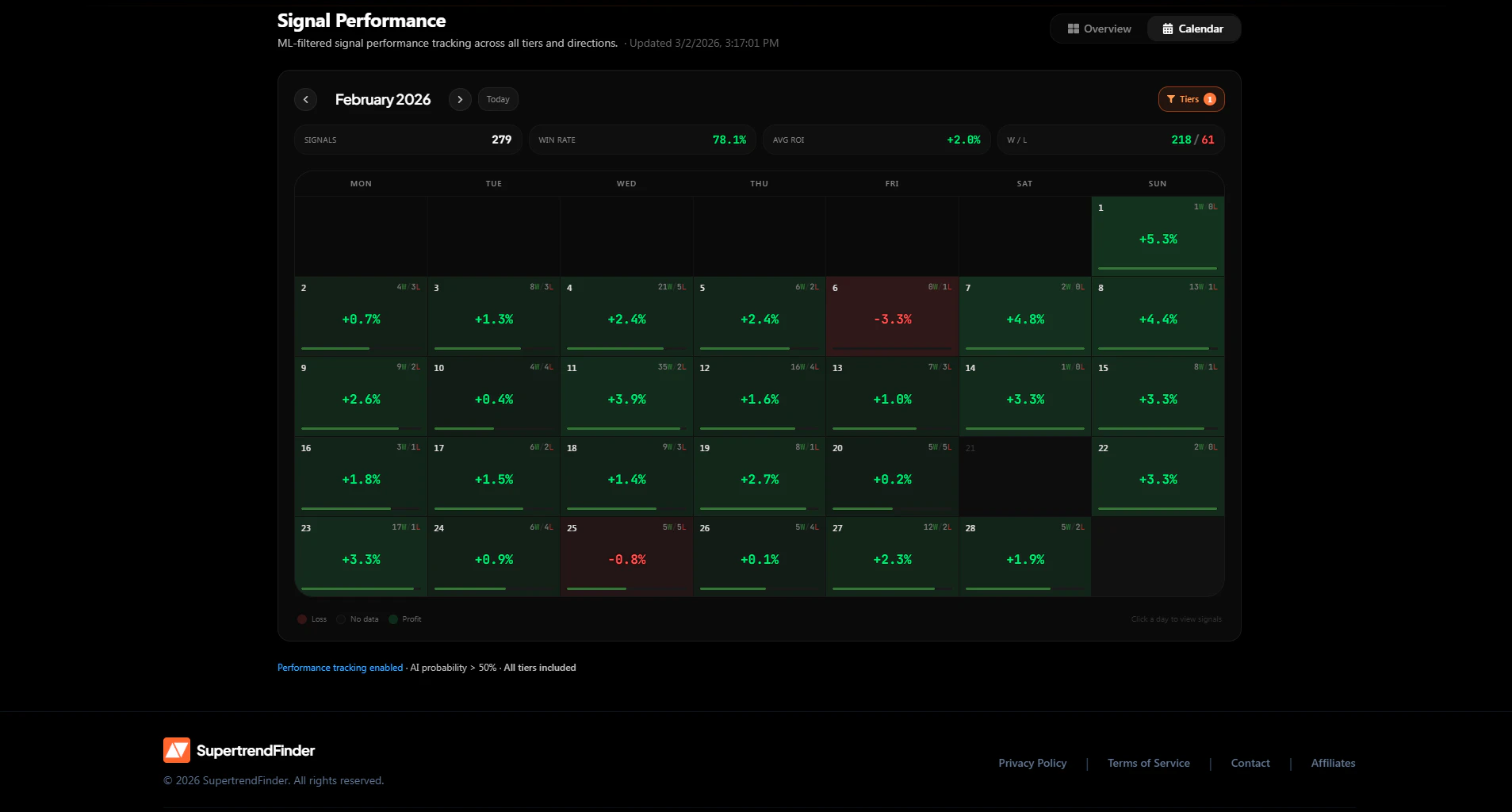The height and width of the screenshot is (812, 1512).
Task: Go to next month arrow
Action: (x=460, y=99)
